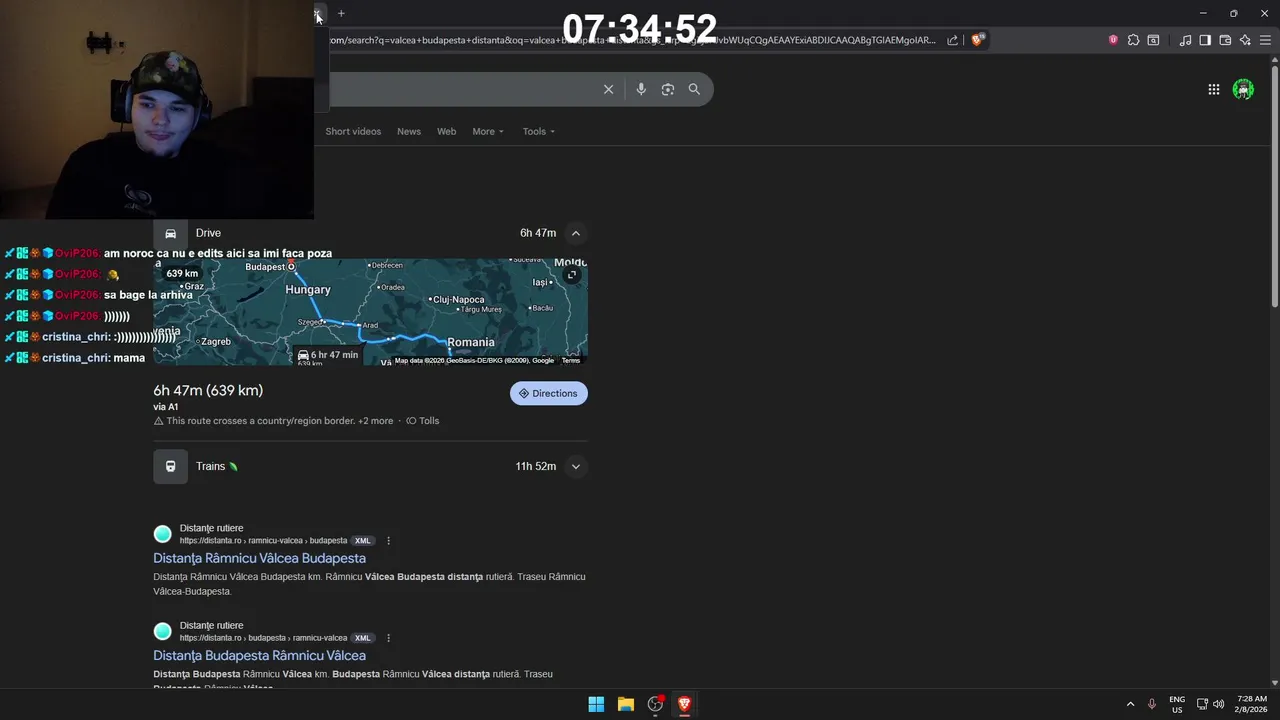Click the ENG US language indicator

point(1177,704)
